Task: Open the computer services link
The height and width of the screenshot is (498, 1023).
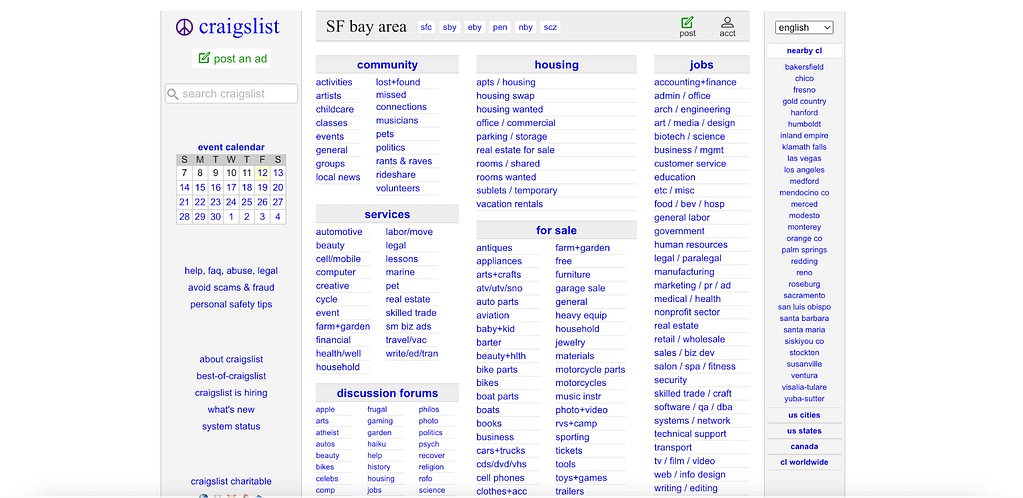Action: pyautogui.click(x=335, y=272)
